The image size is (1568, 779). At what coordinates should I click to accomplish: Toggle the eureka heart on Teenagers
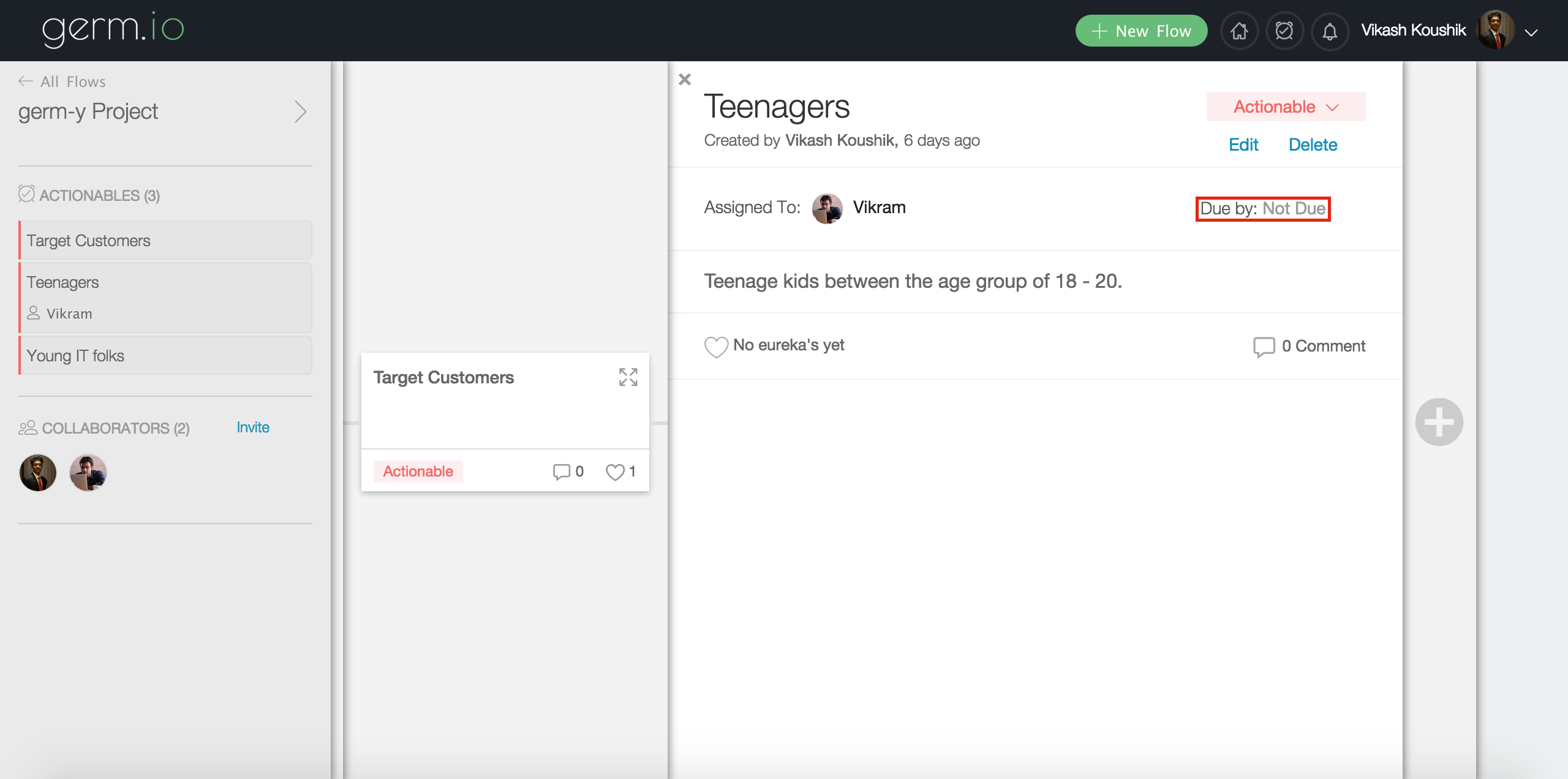click(x=716, y=347)
